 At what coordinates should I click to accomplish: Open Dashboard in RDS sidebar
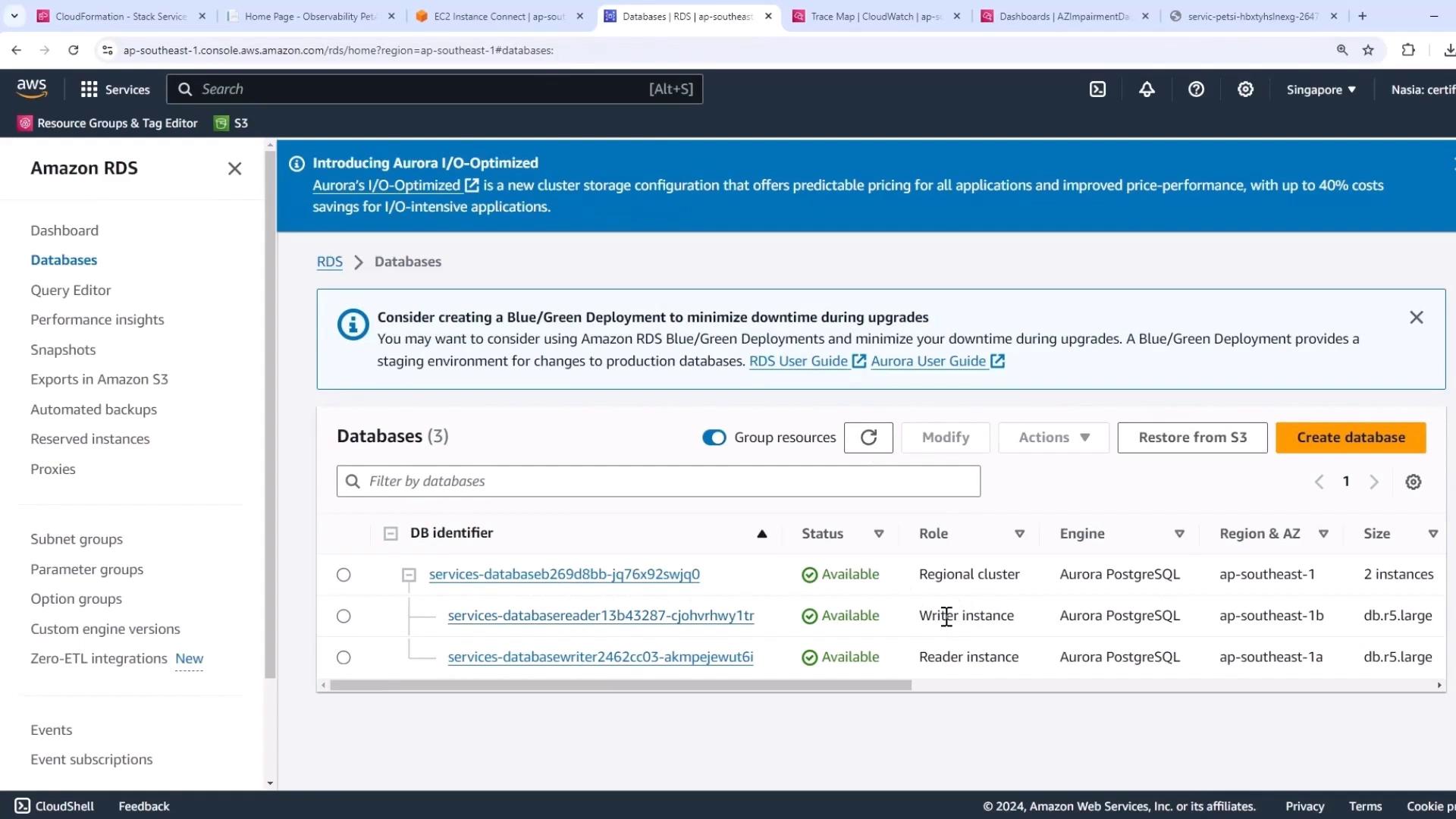tap(64, 231)
